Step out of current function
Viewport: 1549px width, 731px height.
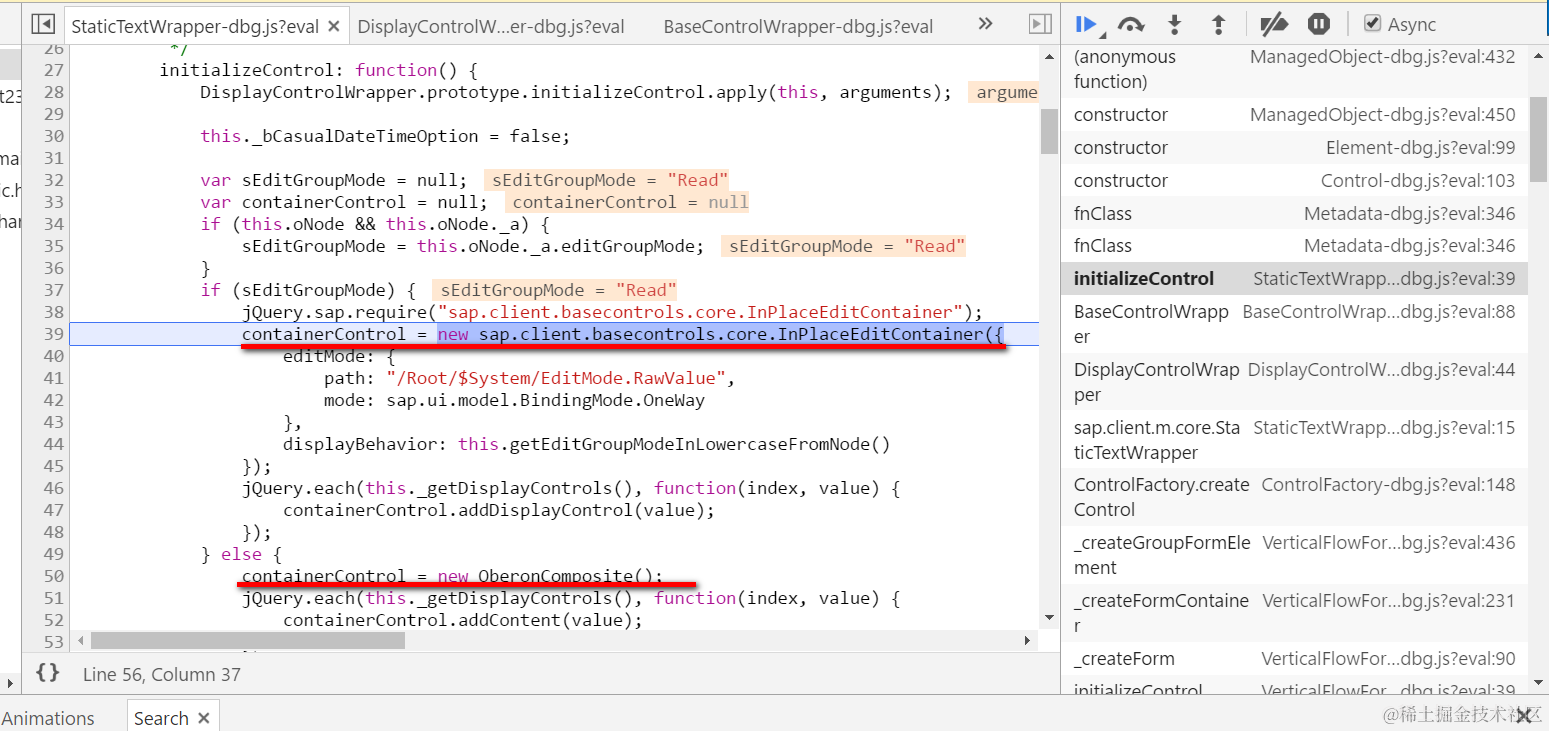tap(1218, 24)
